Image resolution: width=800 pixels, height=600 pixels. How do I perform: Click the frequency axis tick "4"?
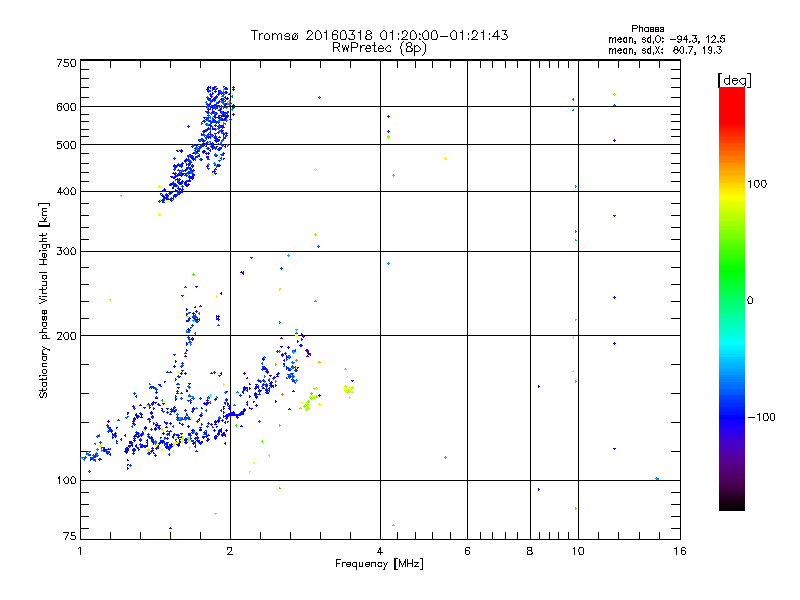(380, 551)
